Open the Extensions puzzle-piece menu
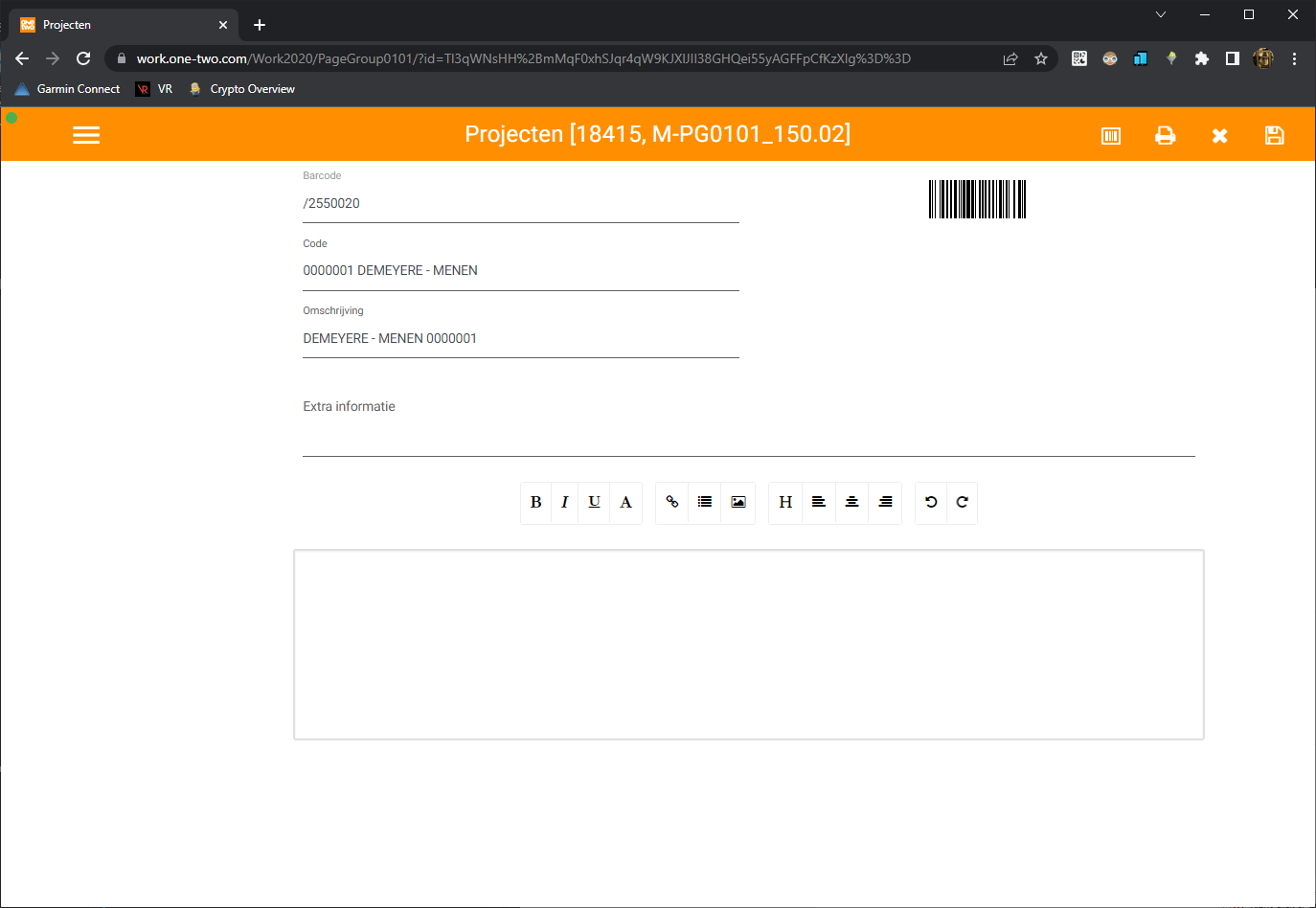 click(1202, 58)
